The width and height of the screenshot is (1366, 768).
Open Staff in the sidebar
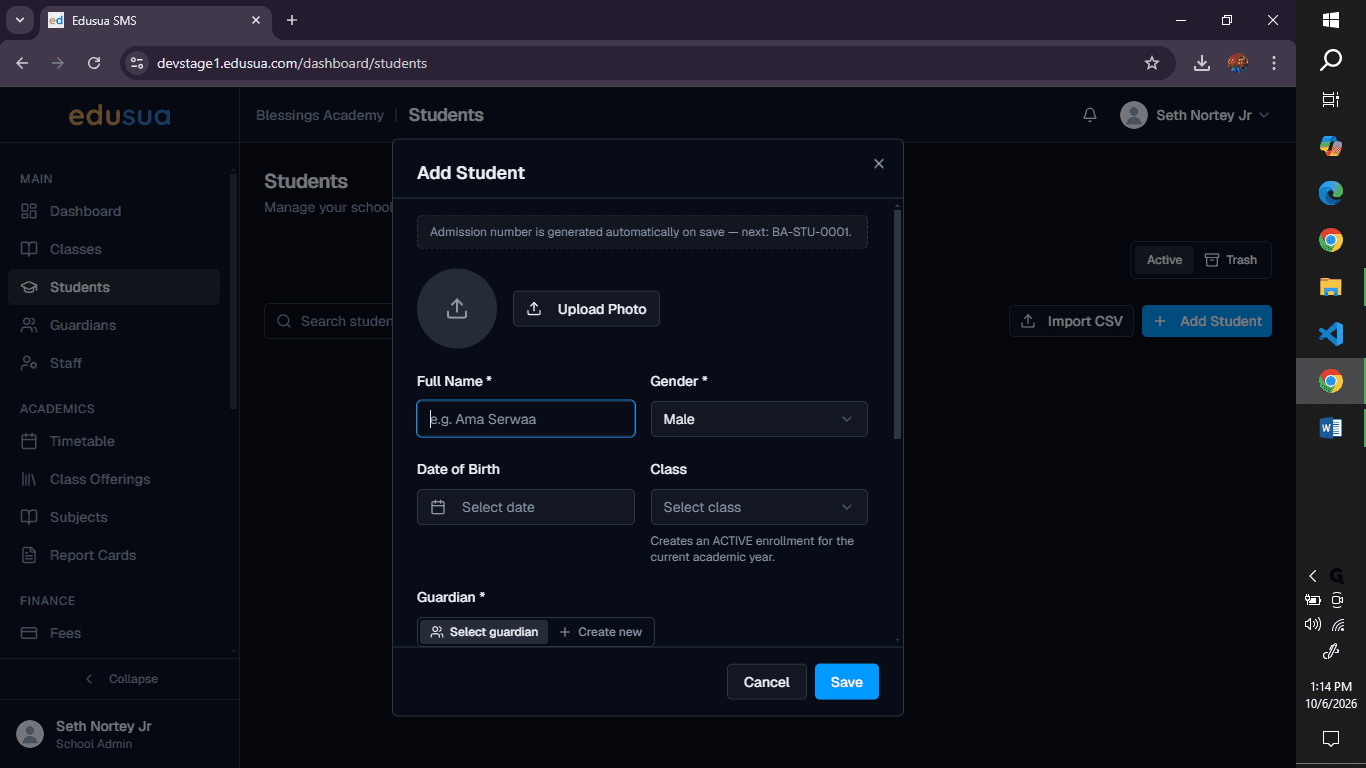tap(113, 363)
